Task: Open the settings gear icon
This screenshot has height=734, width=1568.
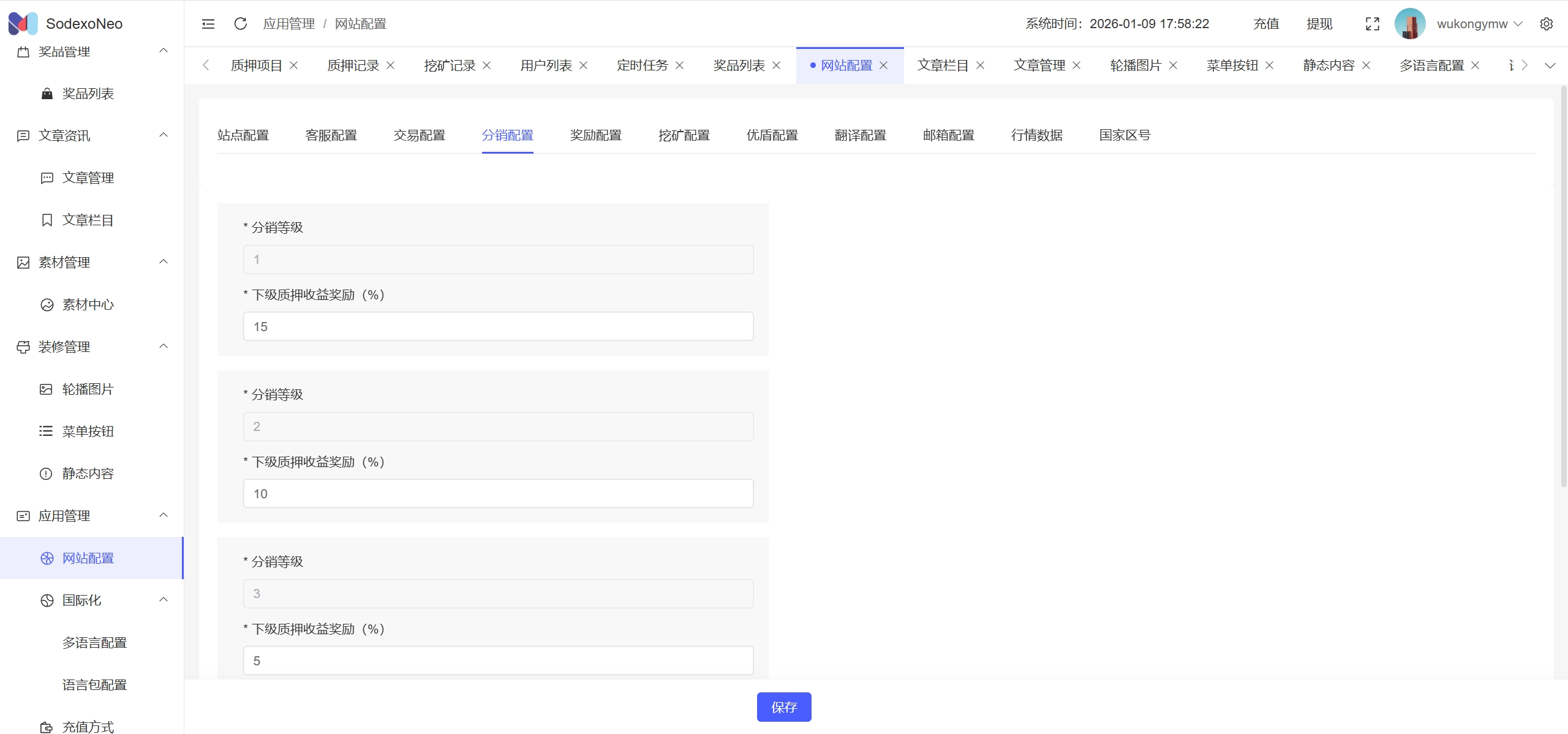Action: [x=1547, y=24]
